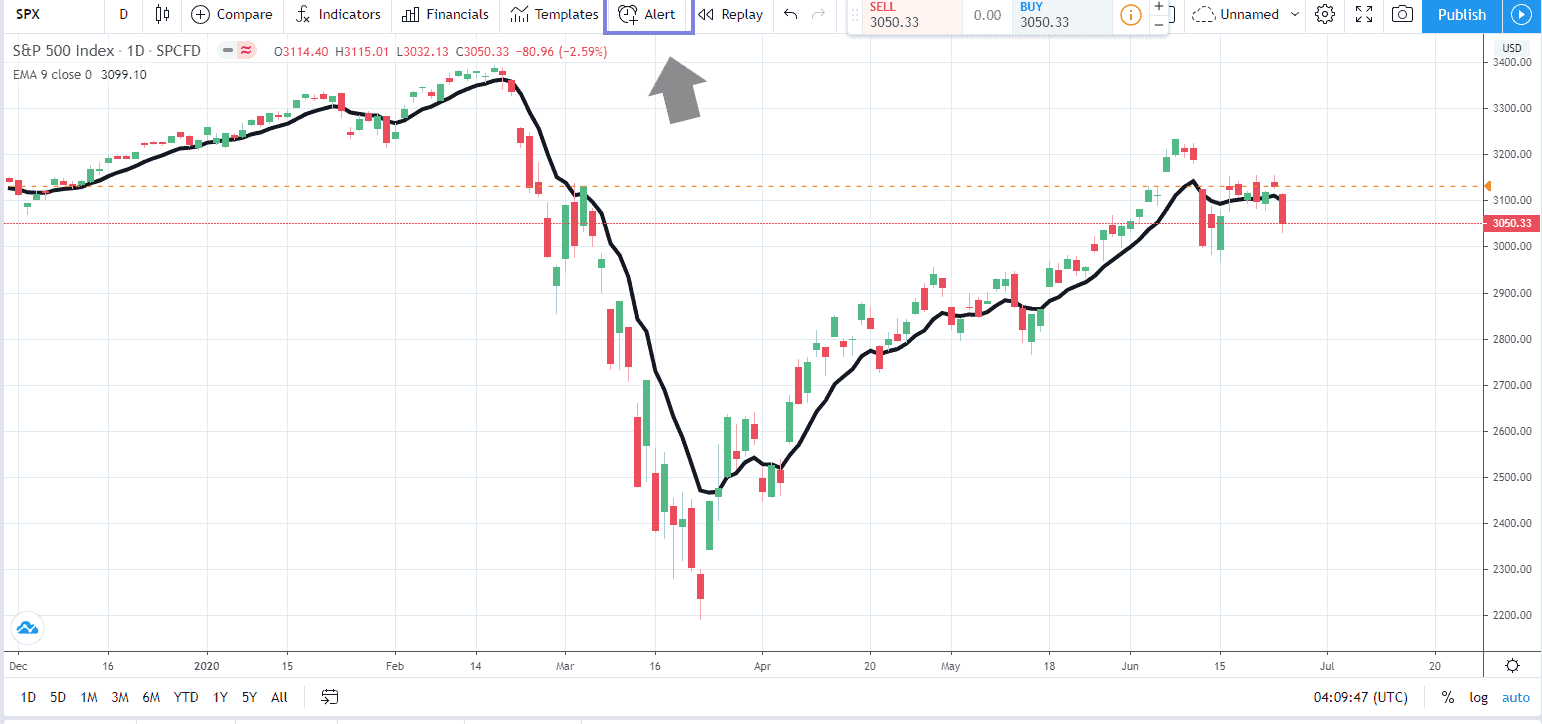The width and height of the screenshot is (1542, 724).
Task: Open the Financials bar-chart menu
Action: coord(445,14)
